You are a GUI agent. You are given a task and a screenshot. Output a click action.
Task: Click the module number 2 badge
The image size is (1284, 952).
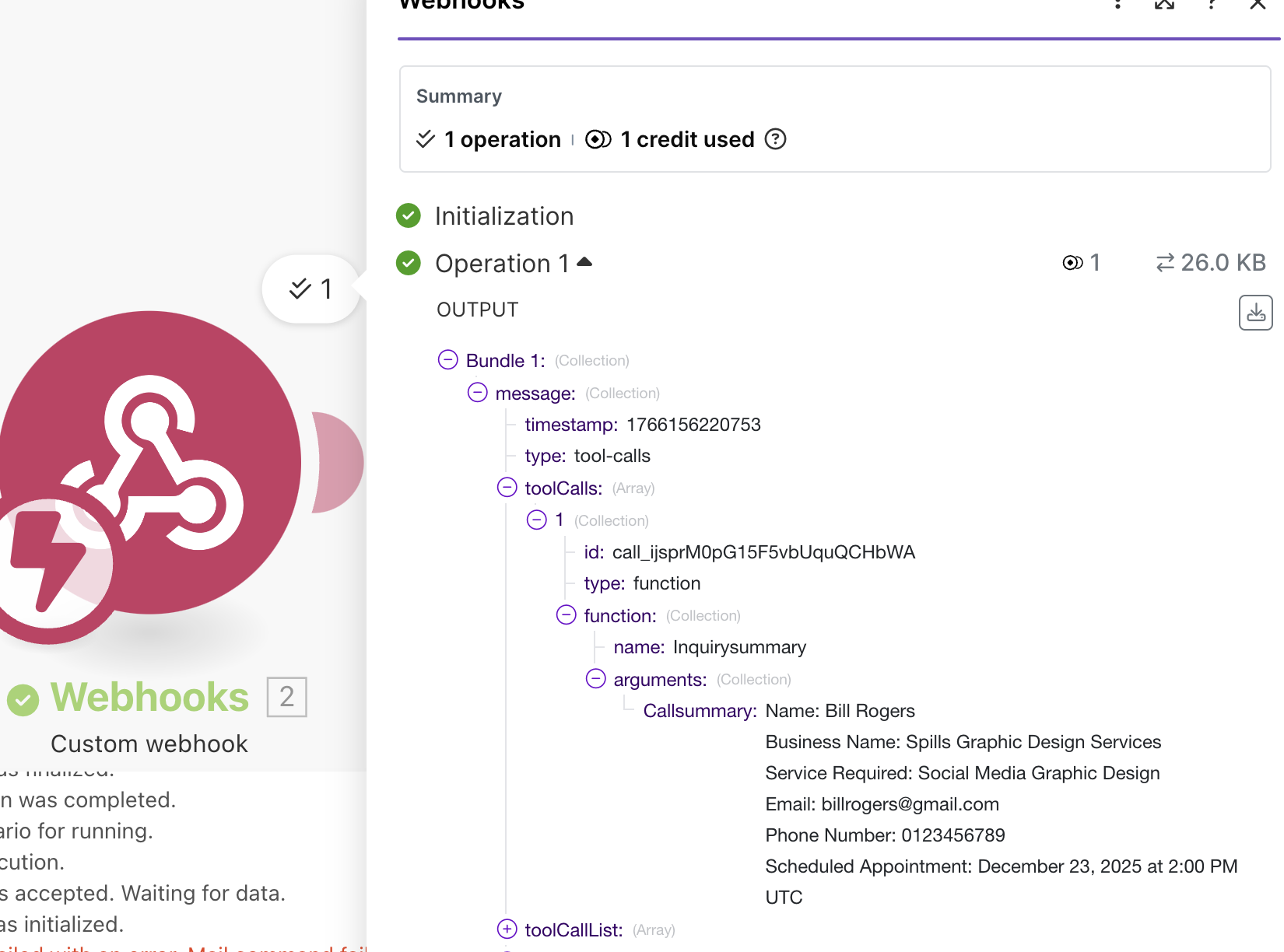[x=287, y=697]
